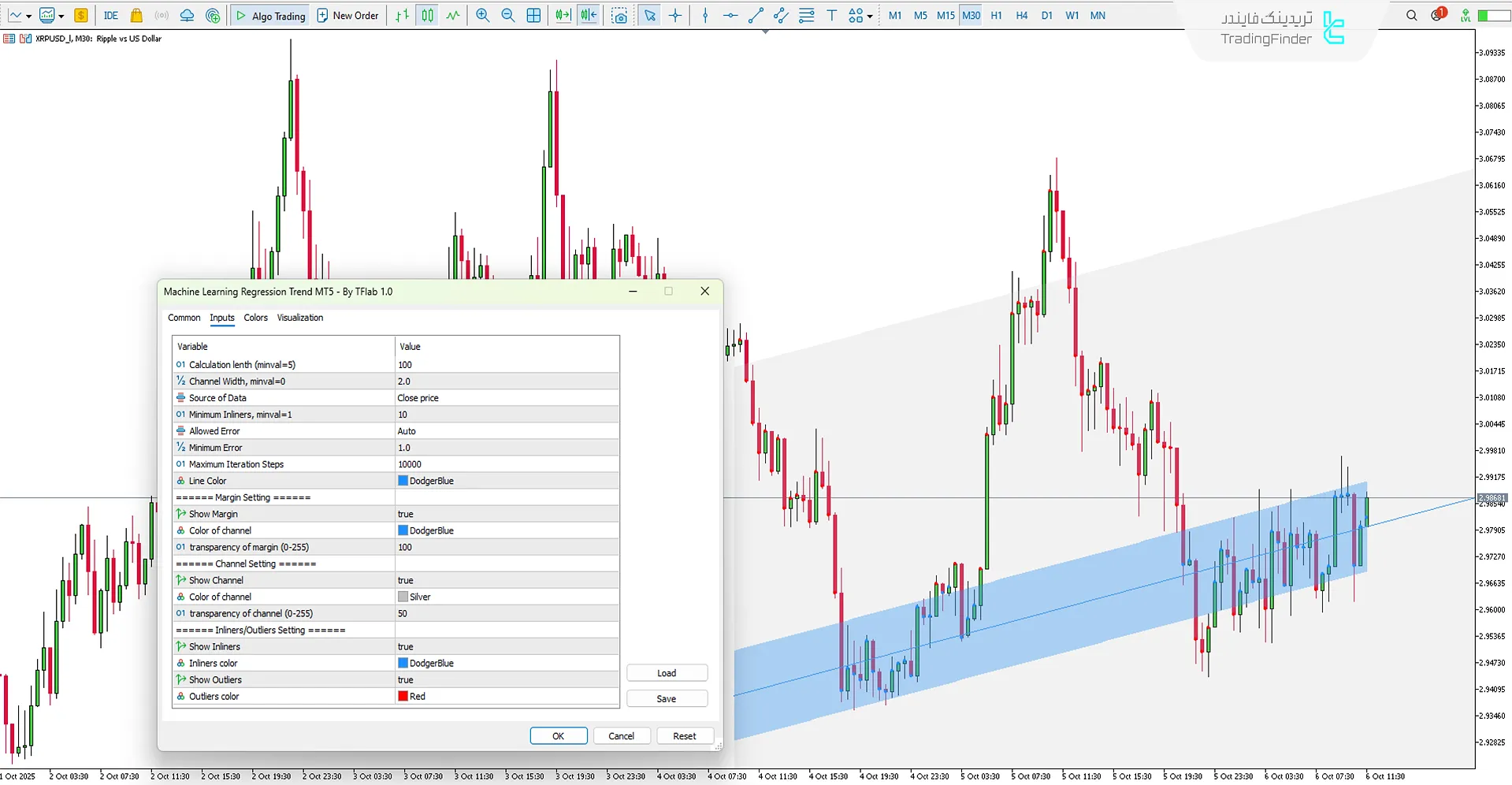Select the H1 timeframe
The width and height of the screenshot is (1512, 785).
coord(996,15)
